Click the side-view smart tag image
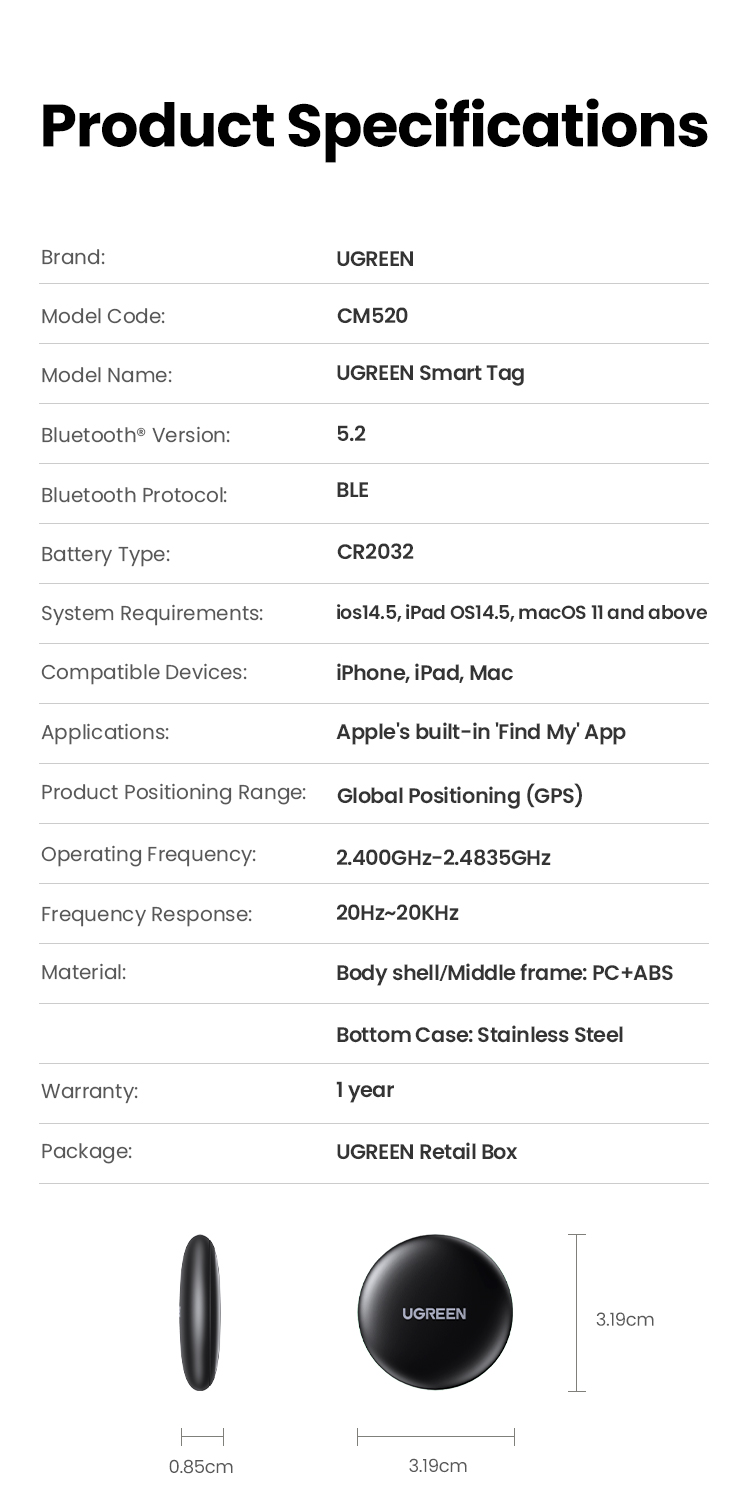The width and height of the screenshot is (750, 1500). point(199,1313)
